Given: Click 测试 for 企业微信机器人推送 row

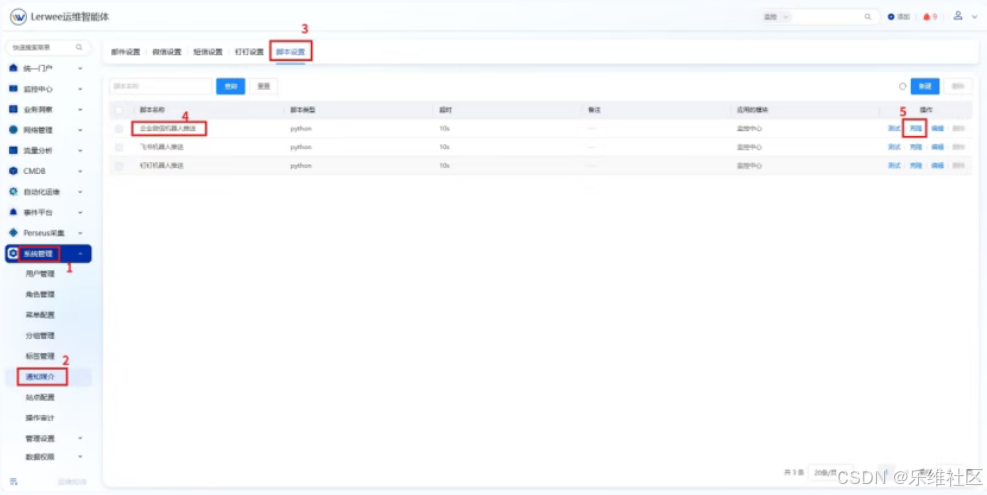Looking at the screenshot, I should pos(894,128).
